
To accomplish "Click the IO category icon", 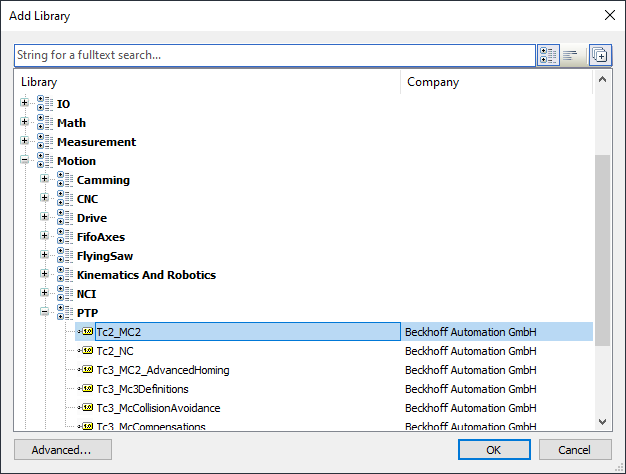I will (45, 103).
